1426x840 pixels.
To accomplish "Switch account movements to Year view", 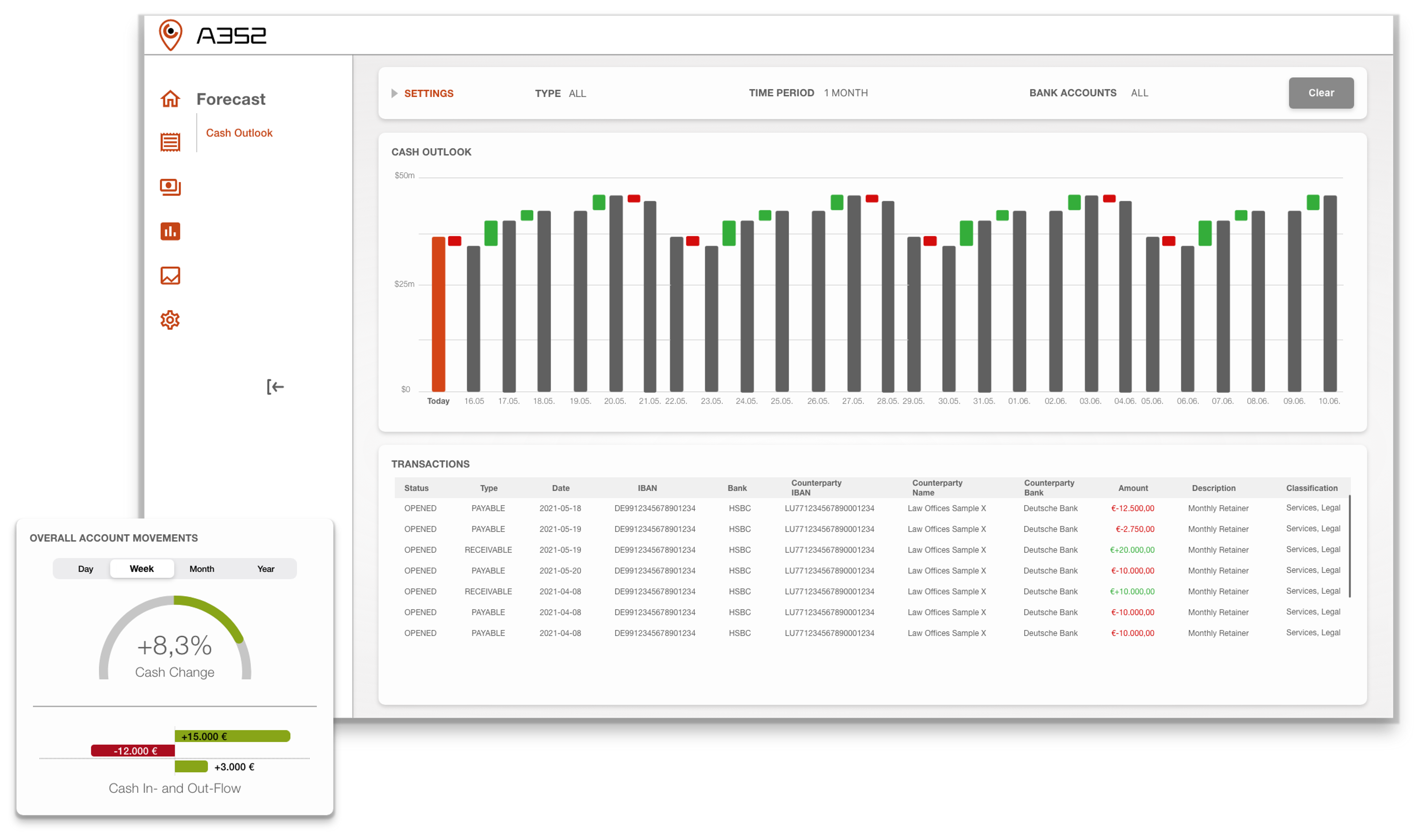I will click(x=265, y=569).
